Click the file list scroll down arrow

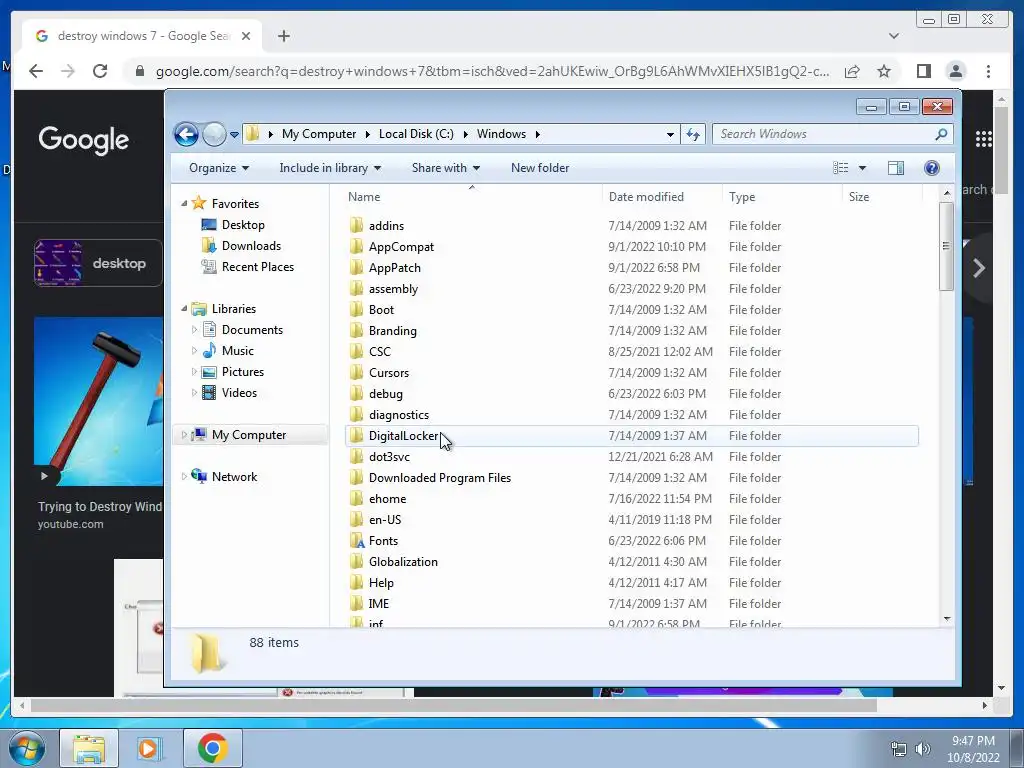[946, 618]
